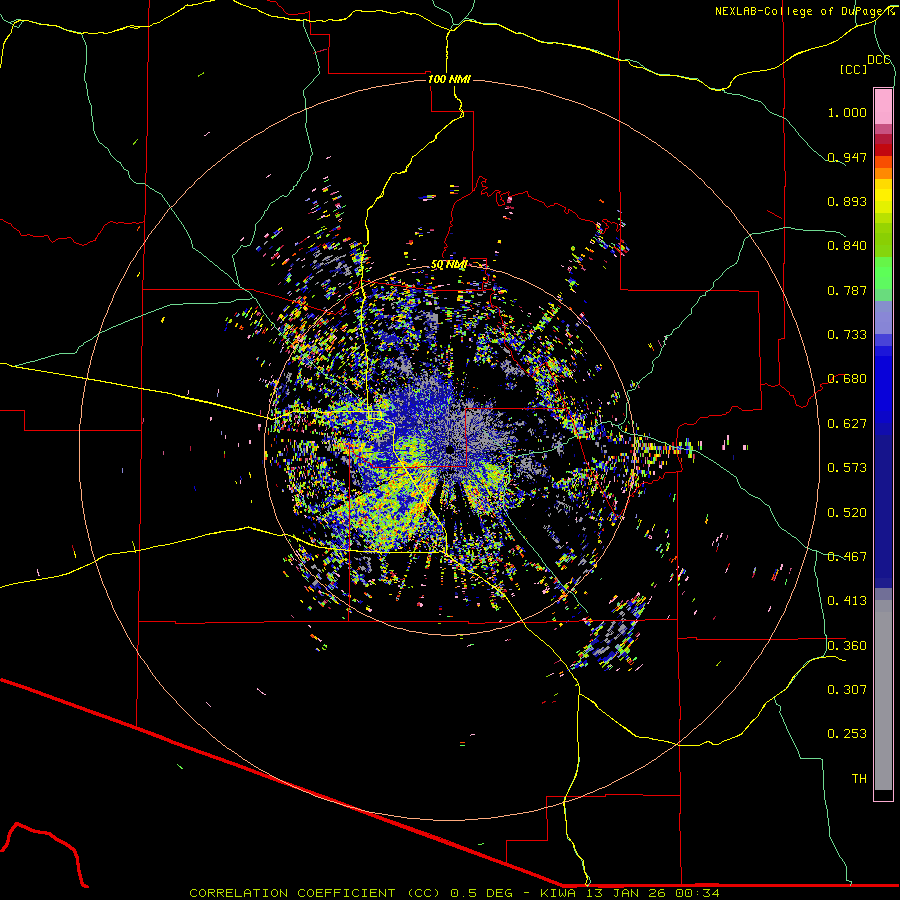
Task: Click the 100 NMI range ring label
Action: pyautogui.click(x=449, y=79)
